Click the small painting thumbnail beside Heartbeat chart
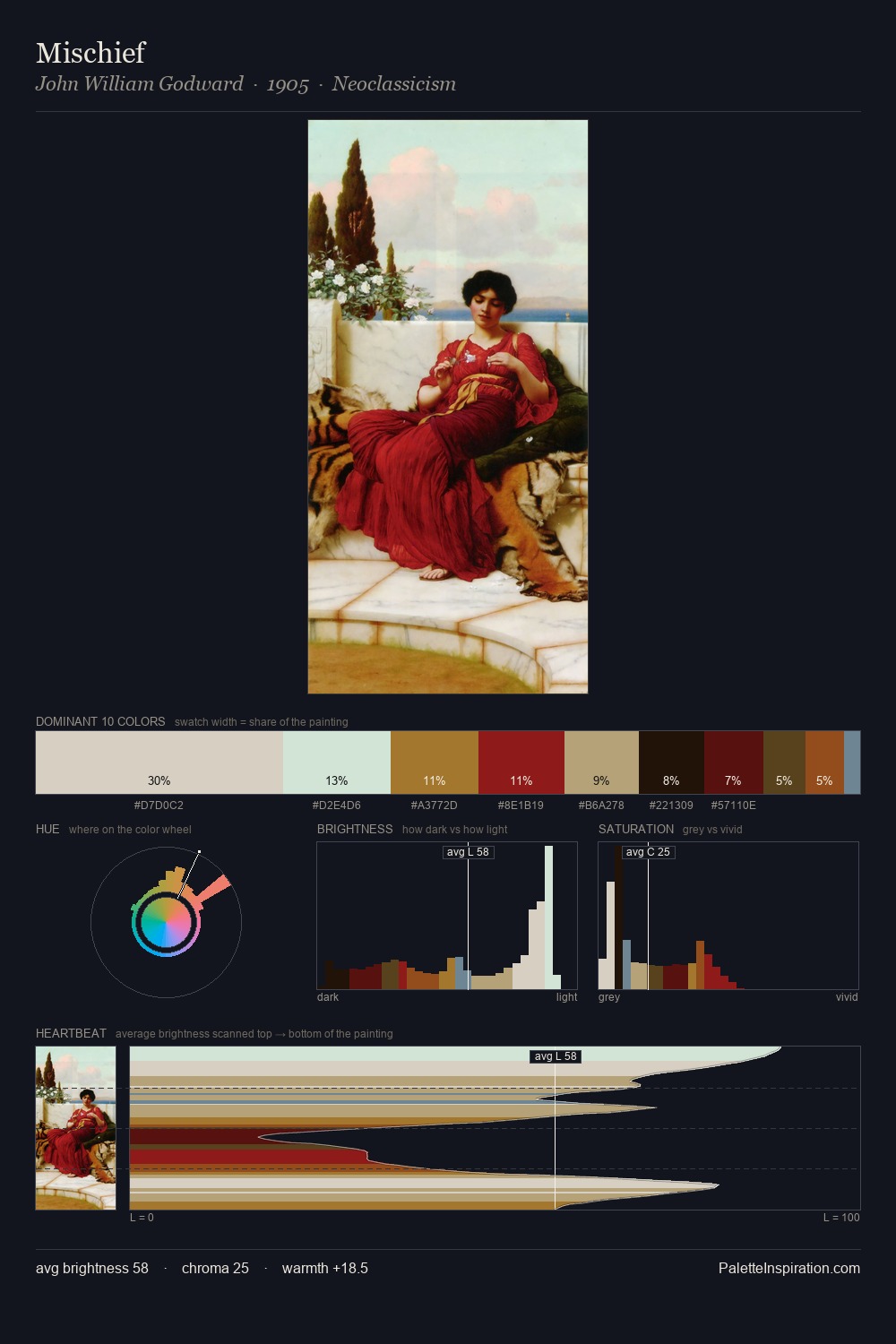Image resolution: width=896 pixels, height=1344 pixels. [x=76, y=1128]
